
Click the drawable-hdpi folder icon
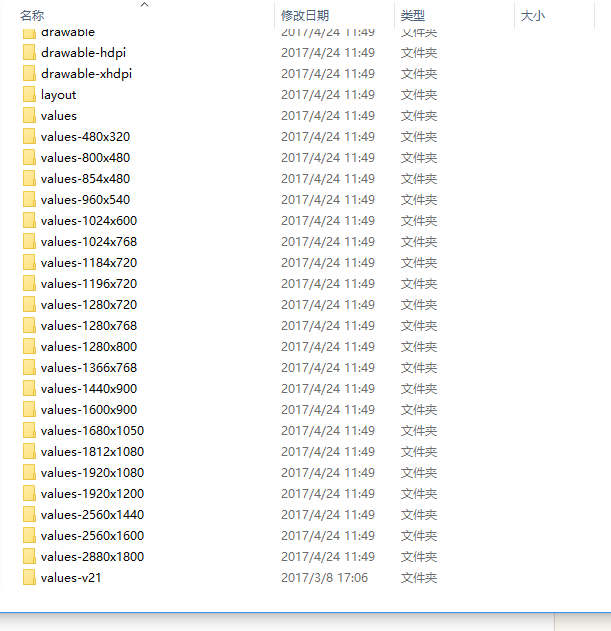pyautogui.click(x=29, y=53)
